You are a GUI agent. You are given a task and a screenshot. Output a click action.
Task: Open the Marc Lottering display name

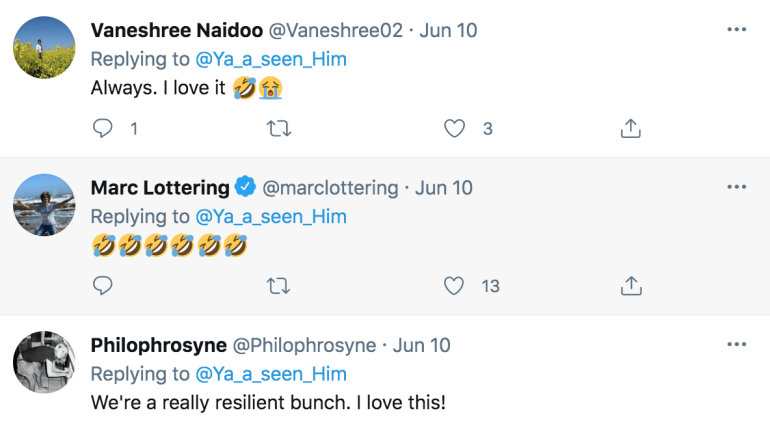(x=160, y=188)
